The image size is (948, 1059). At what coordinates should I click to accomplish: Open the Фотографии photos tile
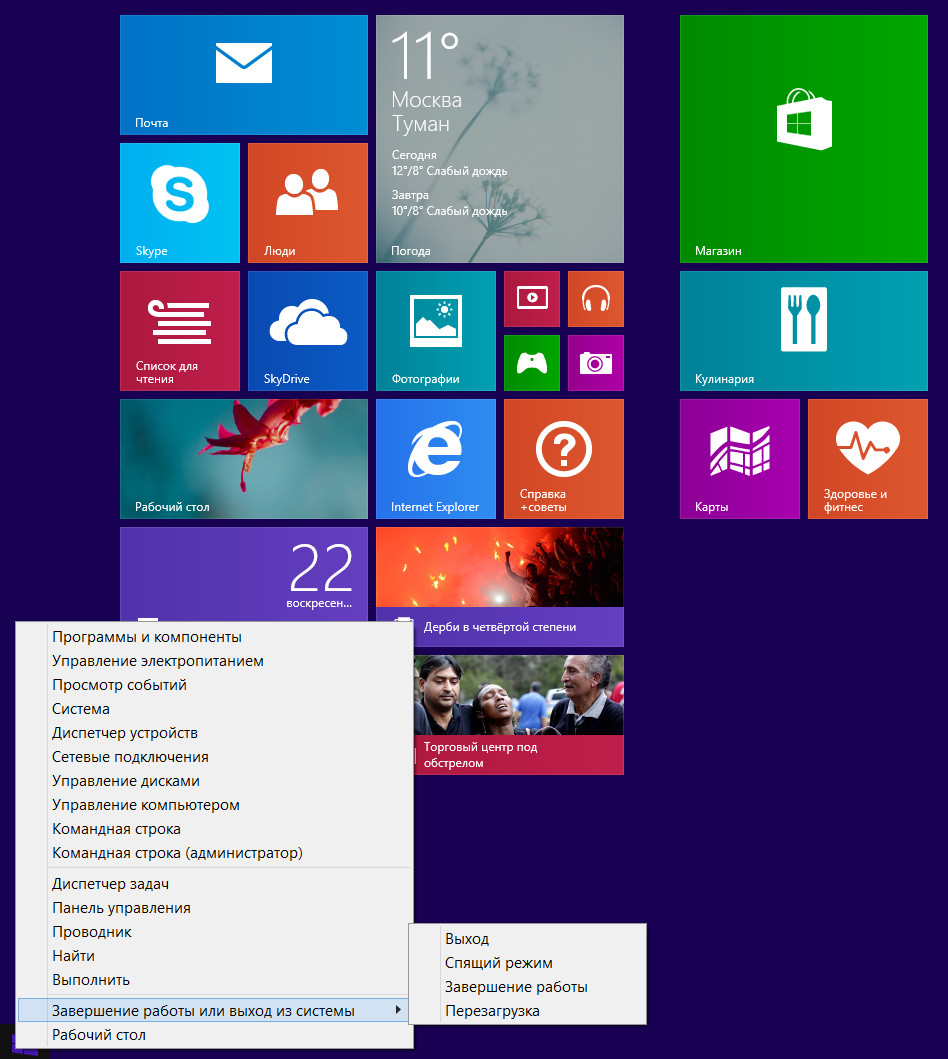(x=435, y=331)
